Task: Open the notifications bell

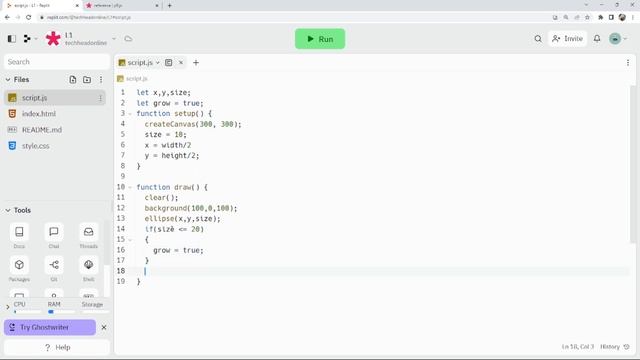Action: click(597, 39)
